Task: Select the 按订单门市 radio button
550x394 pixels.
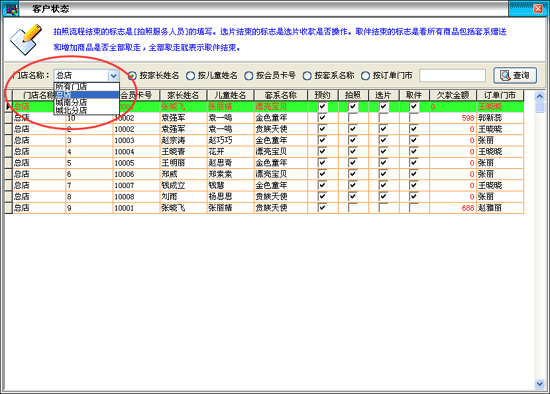Action: 365,75
